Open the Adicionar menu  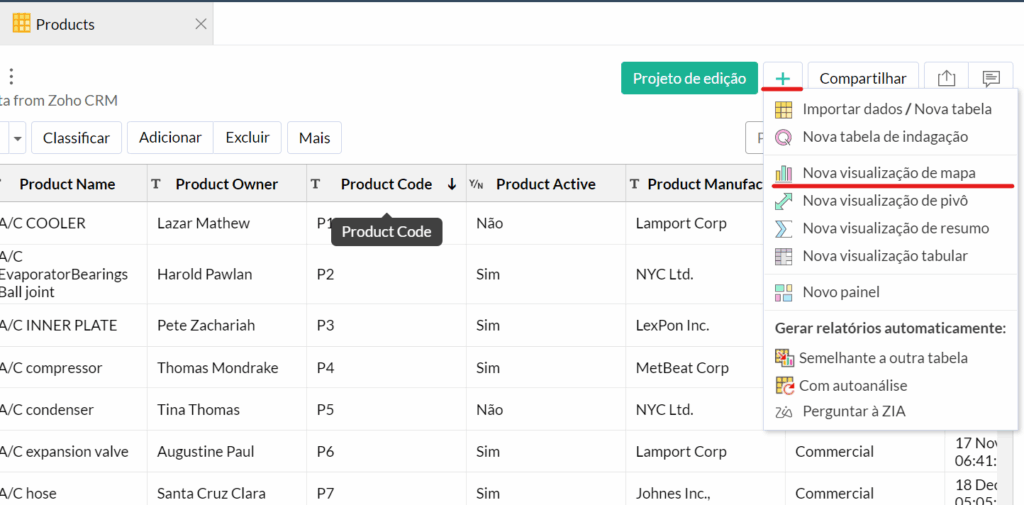coord(170,138)
